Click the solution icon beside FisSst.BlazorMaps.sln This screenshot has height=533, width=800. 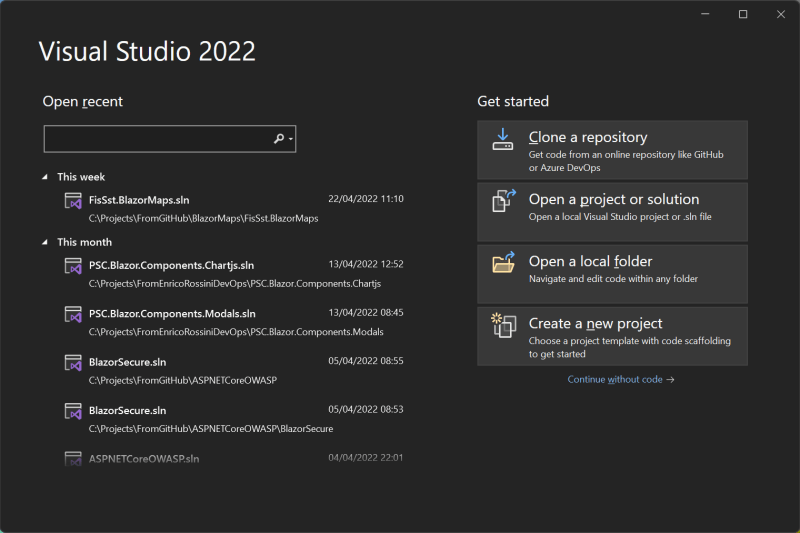pos(73,200)
